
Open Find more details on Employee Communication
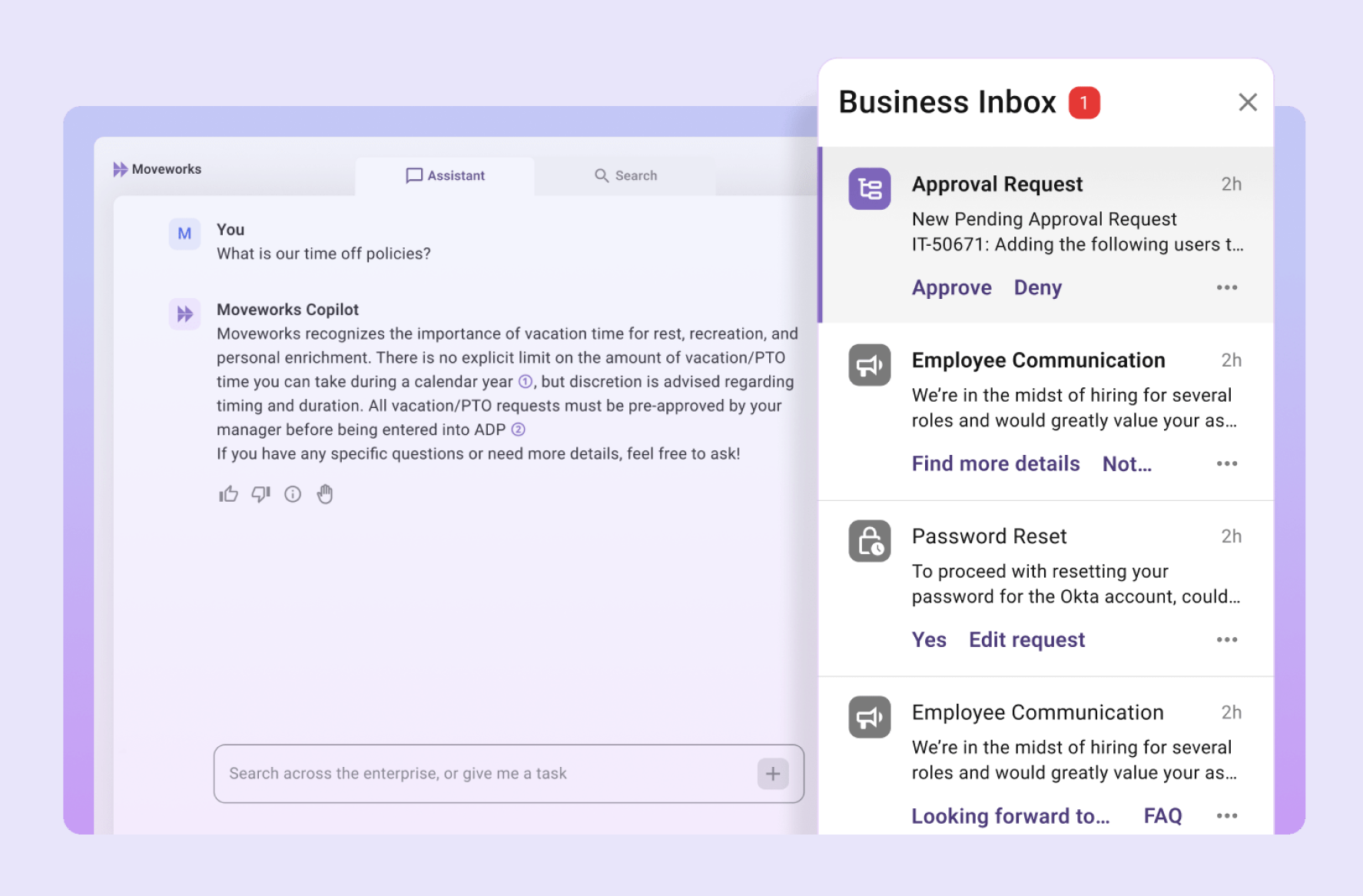click(995, 463)
